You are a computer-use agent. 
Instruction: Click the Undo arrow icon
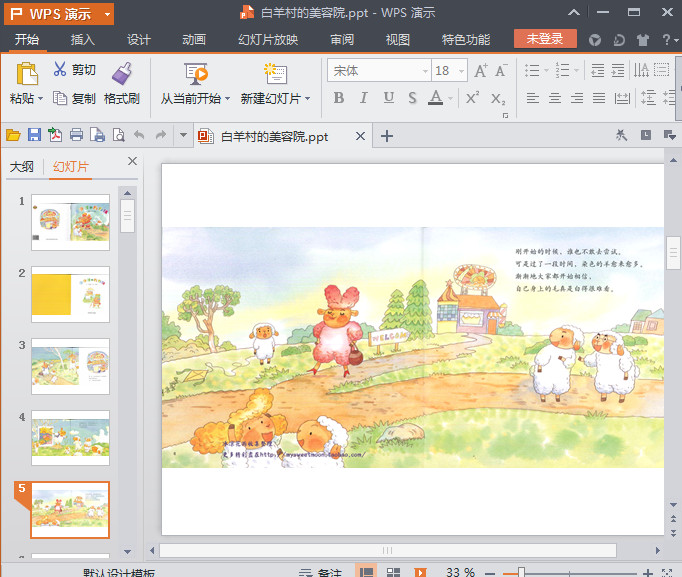(139, 136)
